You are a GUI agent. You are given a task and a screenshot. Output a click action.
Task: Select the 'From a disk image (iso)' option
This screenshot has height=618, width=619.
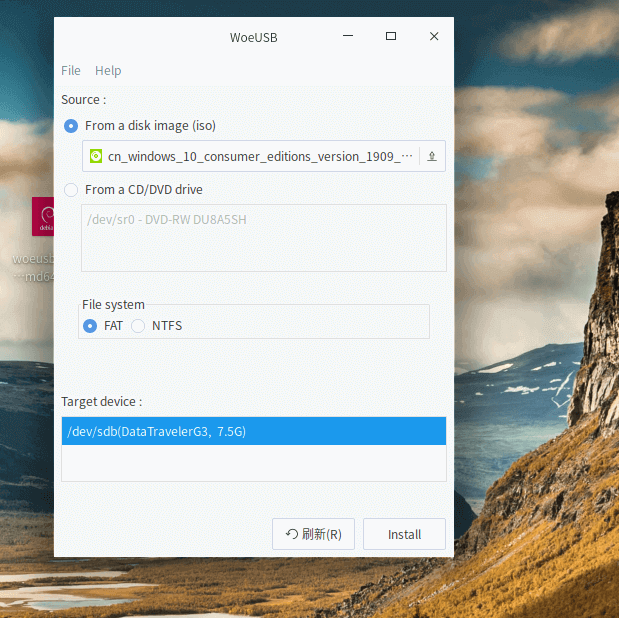71,126
